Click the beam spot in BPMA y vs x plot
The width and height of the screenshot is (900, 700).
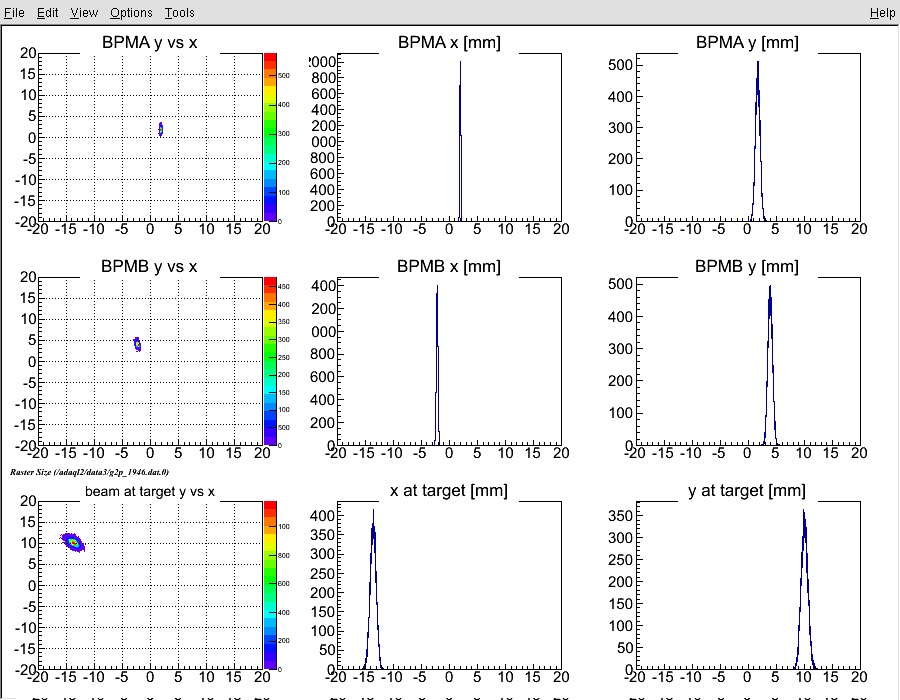[x=161, y=130]
